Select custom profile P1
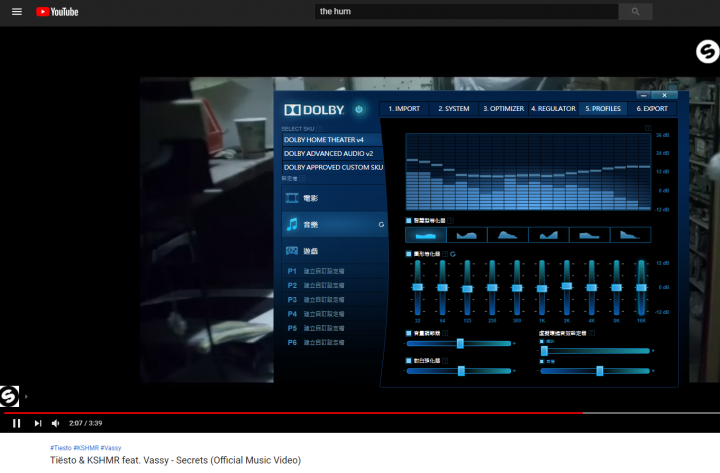Screen dimensions: 720x473 tap(334, 271)
